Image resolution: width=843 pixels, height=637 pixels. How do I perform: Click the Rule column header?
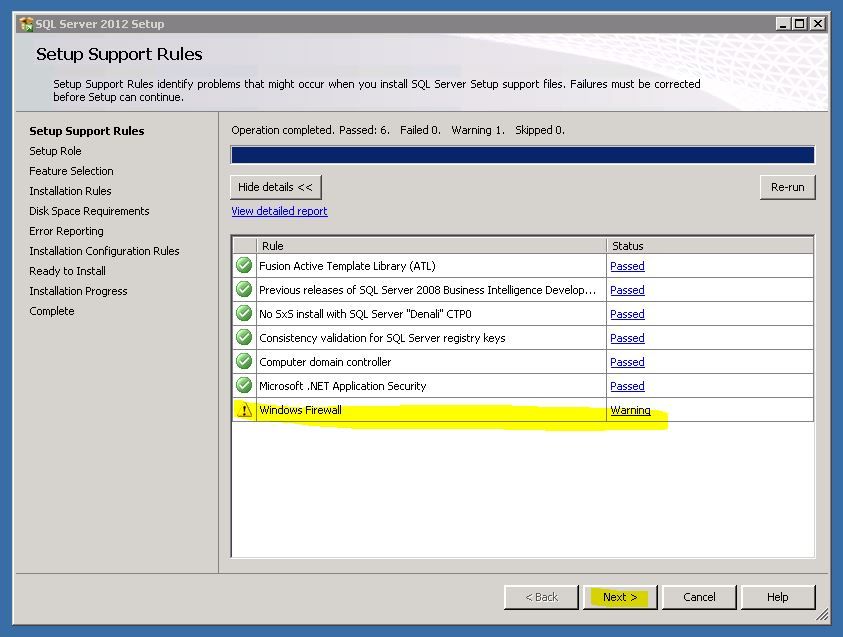pos(432,246)
